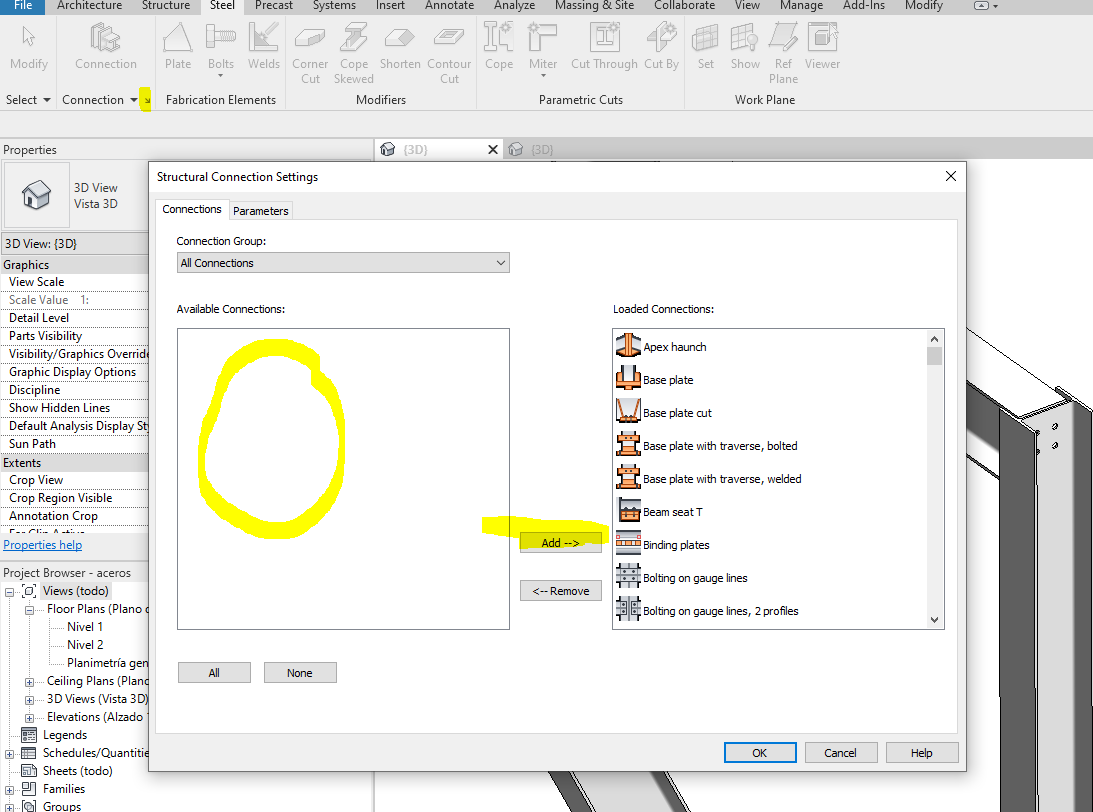Screen dimensions: 1093x812
Task: Click the Help button in dialog
Action: (922, 753)
